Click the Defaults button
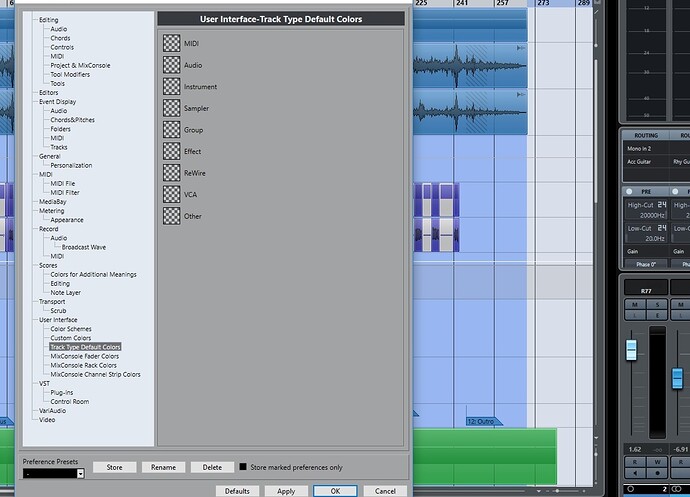 237,491
